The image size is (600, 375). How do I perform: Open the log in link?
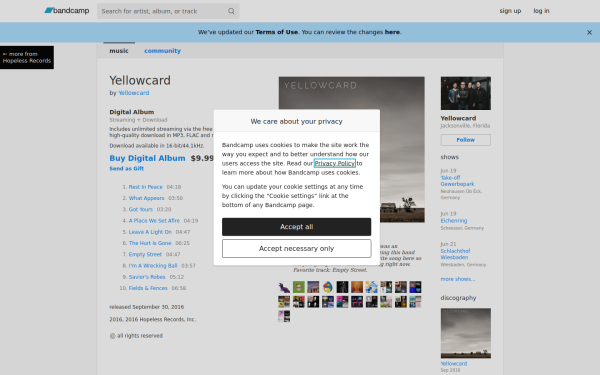(x=541, y=11)
